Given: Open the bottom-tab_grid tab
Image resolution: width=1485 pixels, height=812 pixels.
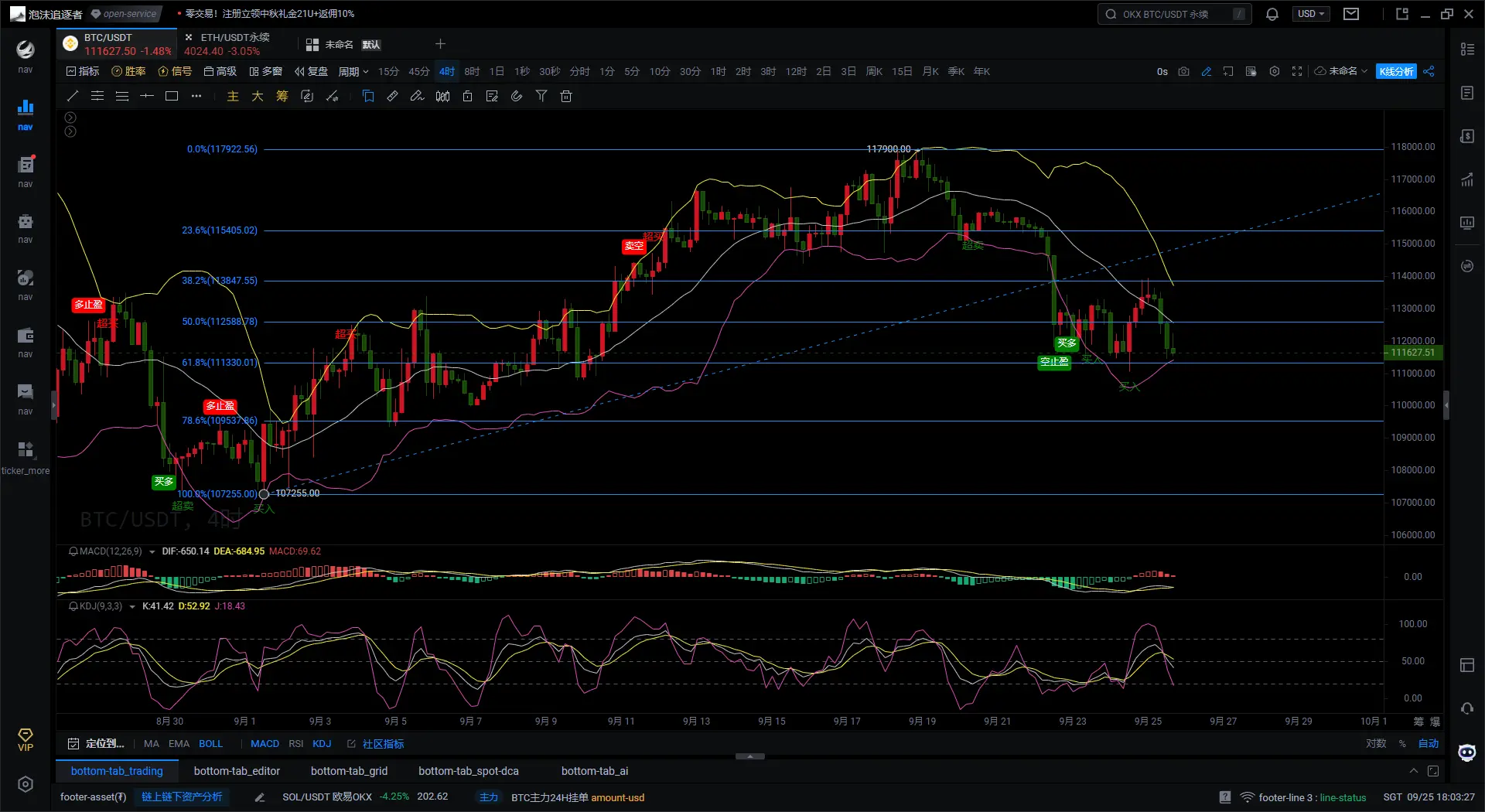Looking at the screenshot, I should (x=349, y=771).
